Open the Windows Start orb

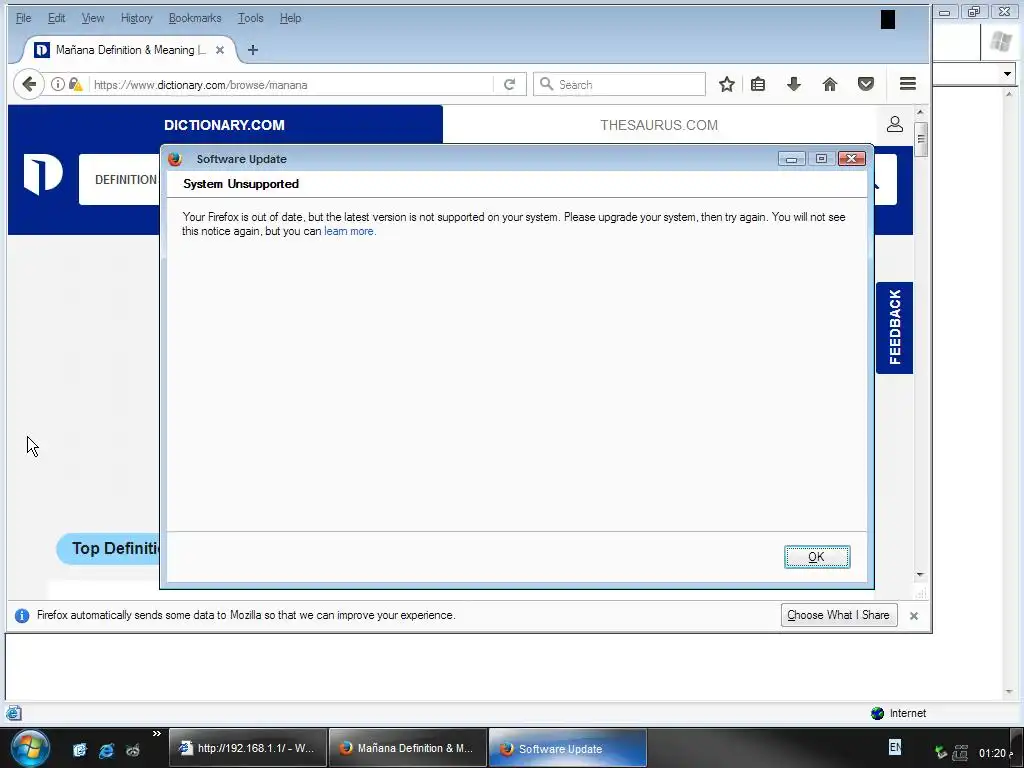click(29, 748)
